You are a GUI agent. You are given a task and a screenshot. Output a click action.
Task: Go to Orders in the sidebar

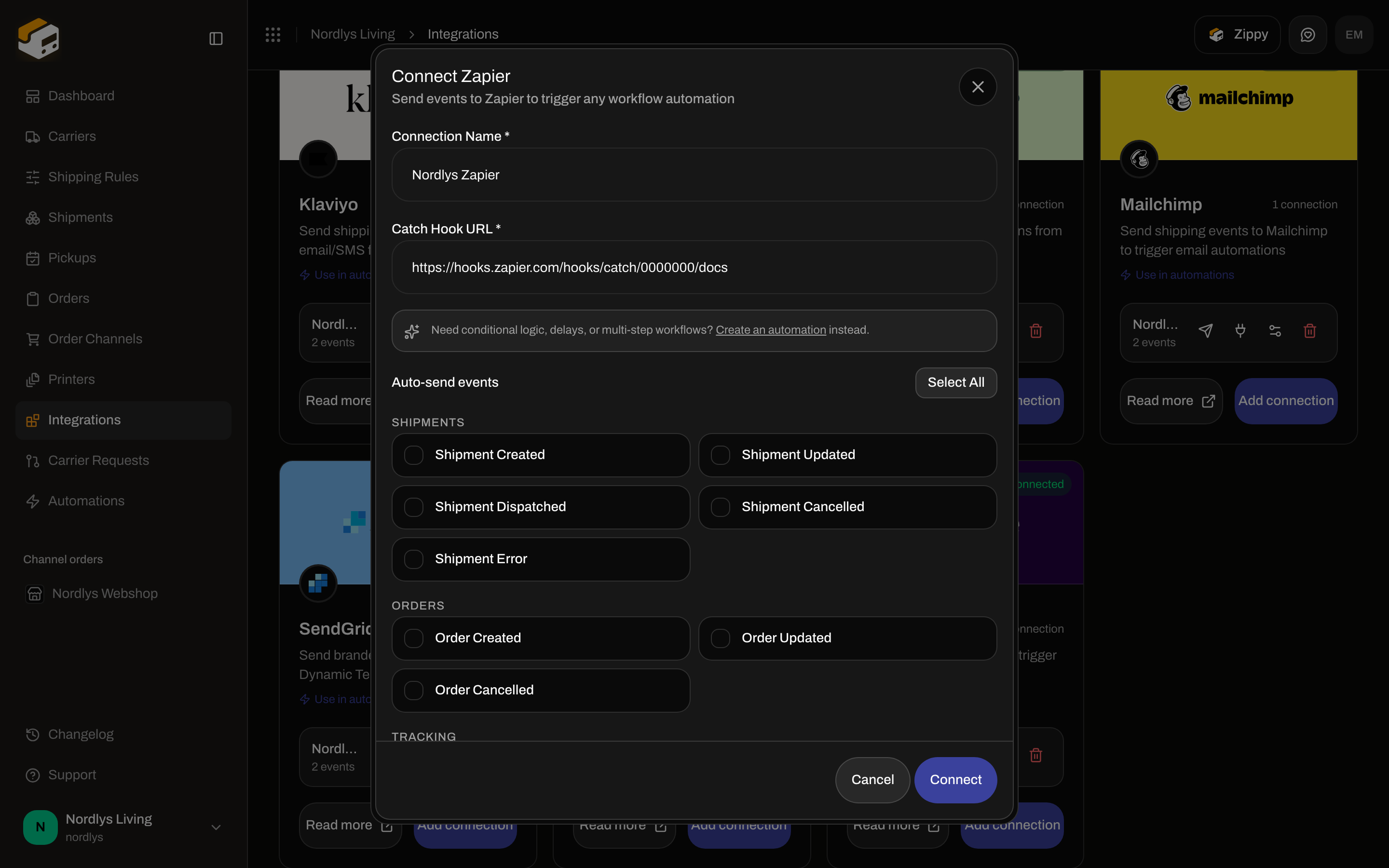coord(123,298)
